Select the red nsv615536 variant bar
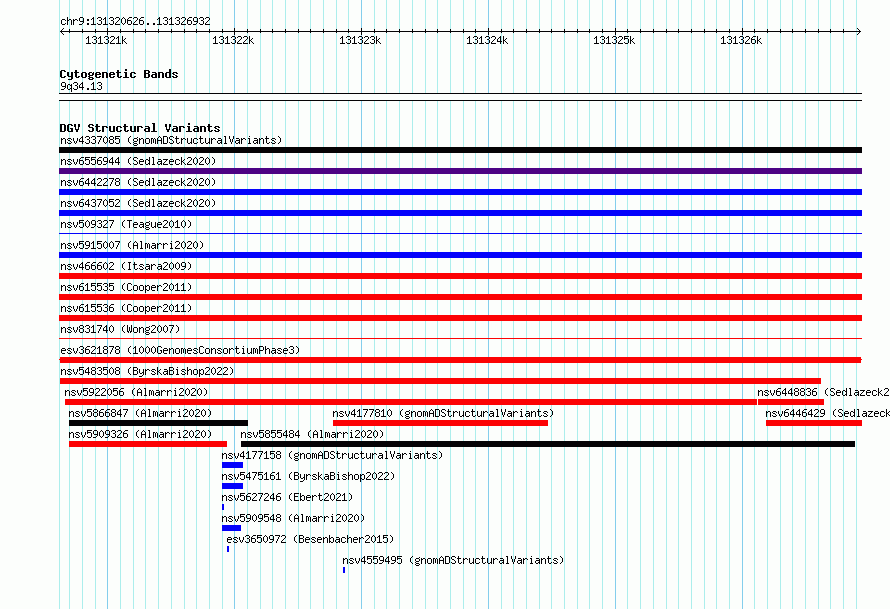The image size is (890, 609). tap(460, 318)
